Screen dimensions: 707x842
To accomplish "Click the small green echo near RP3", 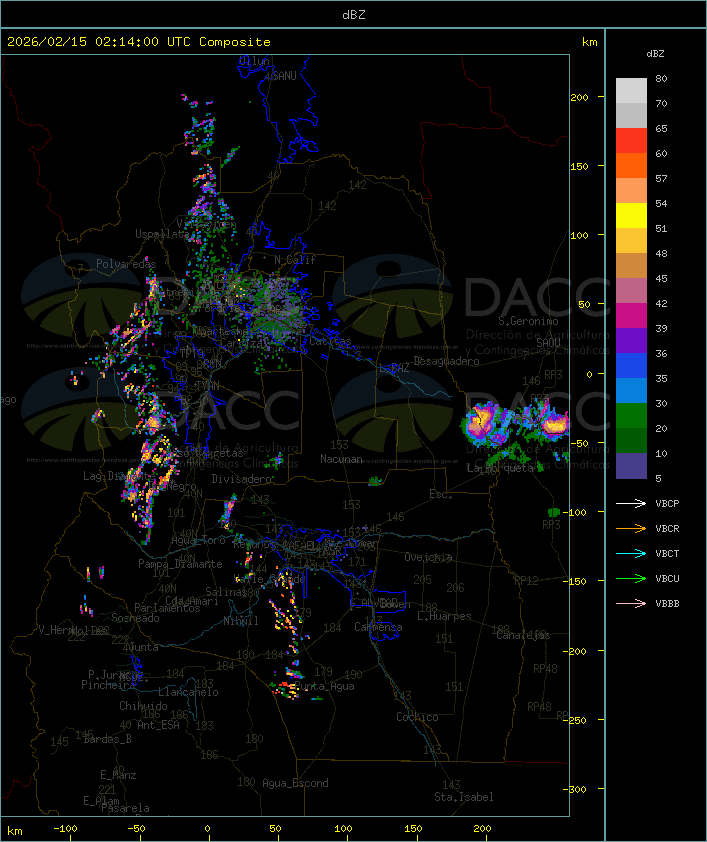I will pyautogui.click(x=553, y=512).
